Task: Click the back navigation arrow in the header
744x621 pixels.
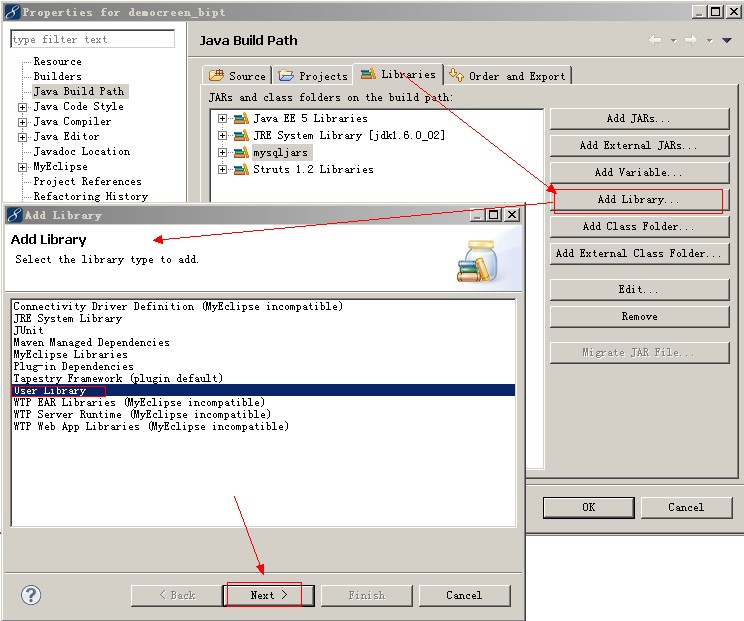Action: coord(655,40)
